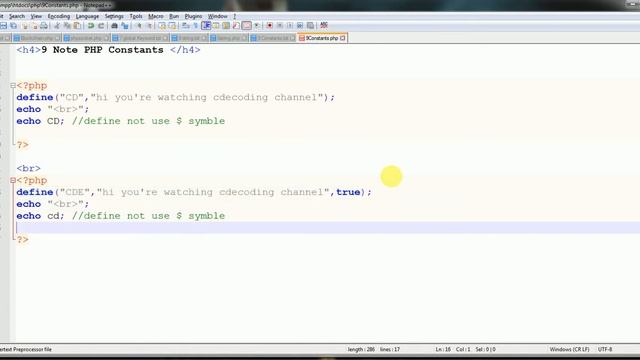The image size is (640, 360).
Task: Open Find using the binoculars icon
Action: tap(114, 26)
